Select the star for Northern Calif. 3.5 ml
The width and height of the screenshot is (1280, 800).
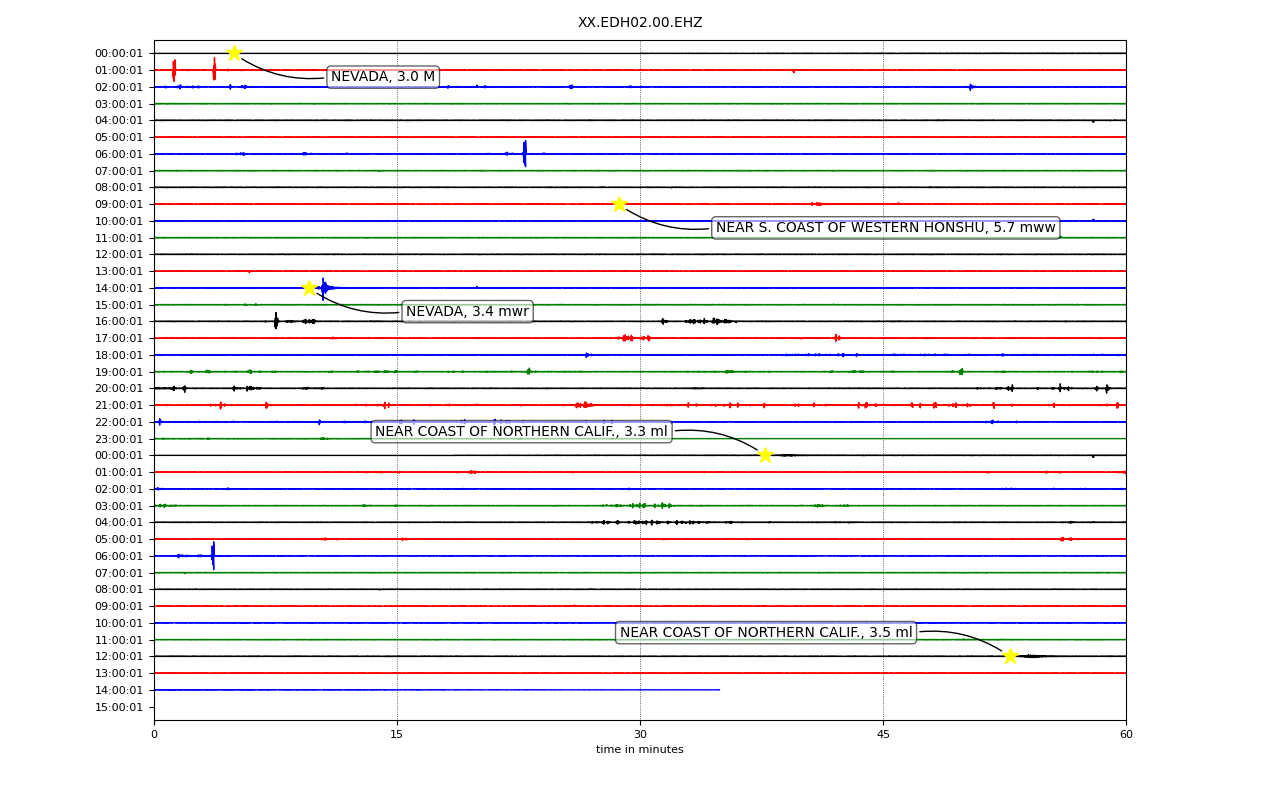point(1010,656)
